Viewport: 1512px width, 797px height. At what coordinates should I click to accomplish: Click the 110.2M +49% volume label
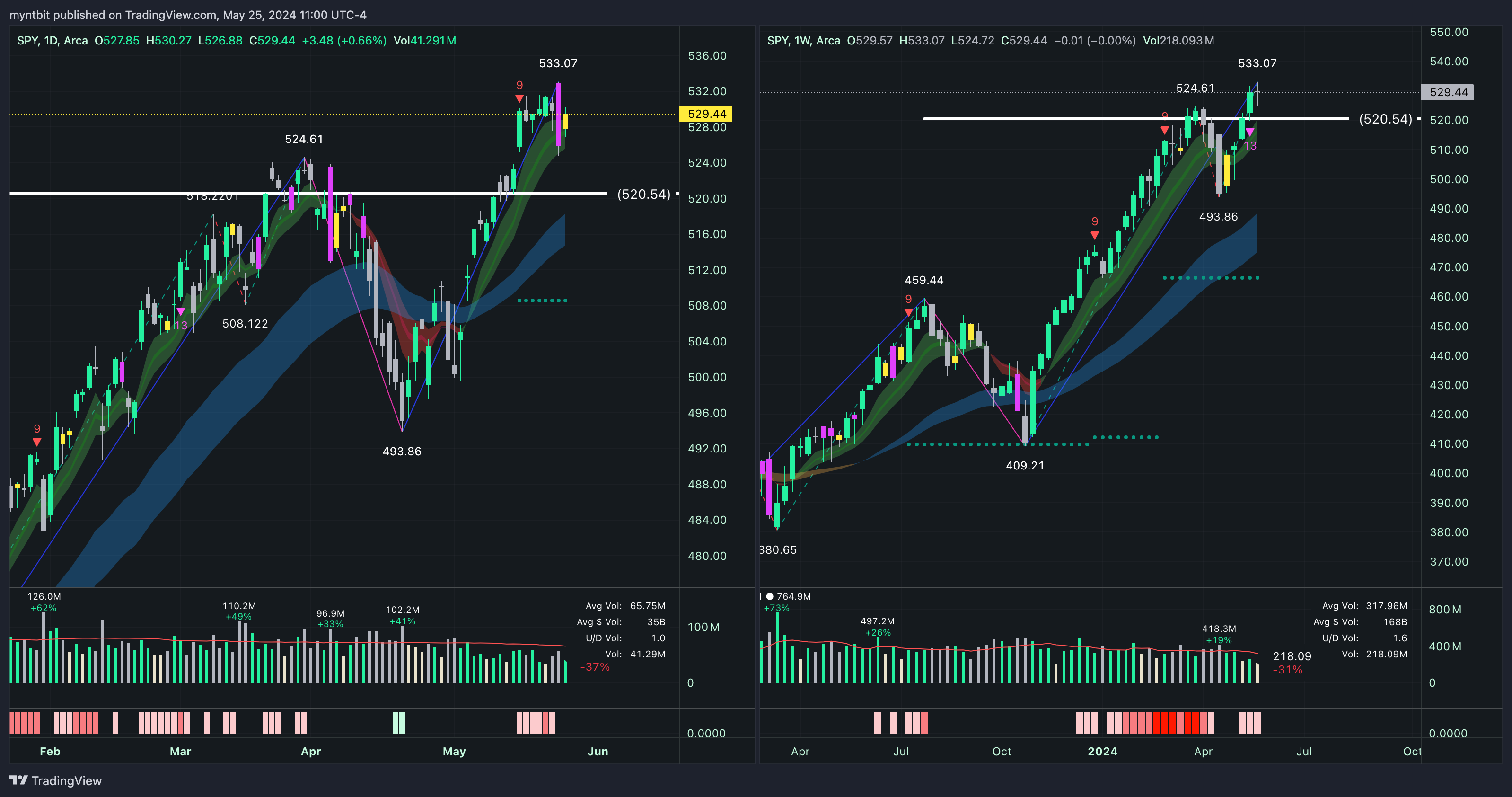coord(239,611)
